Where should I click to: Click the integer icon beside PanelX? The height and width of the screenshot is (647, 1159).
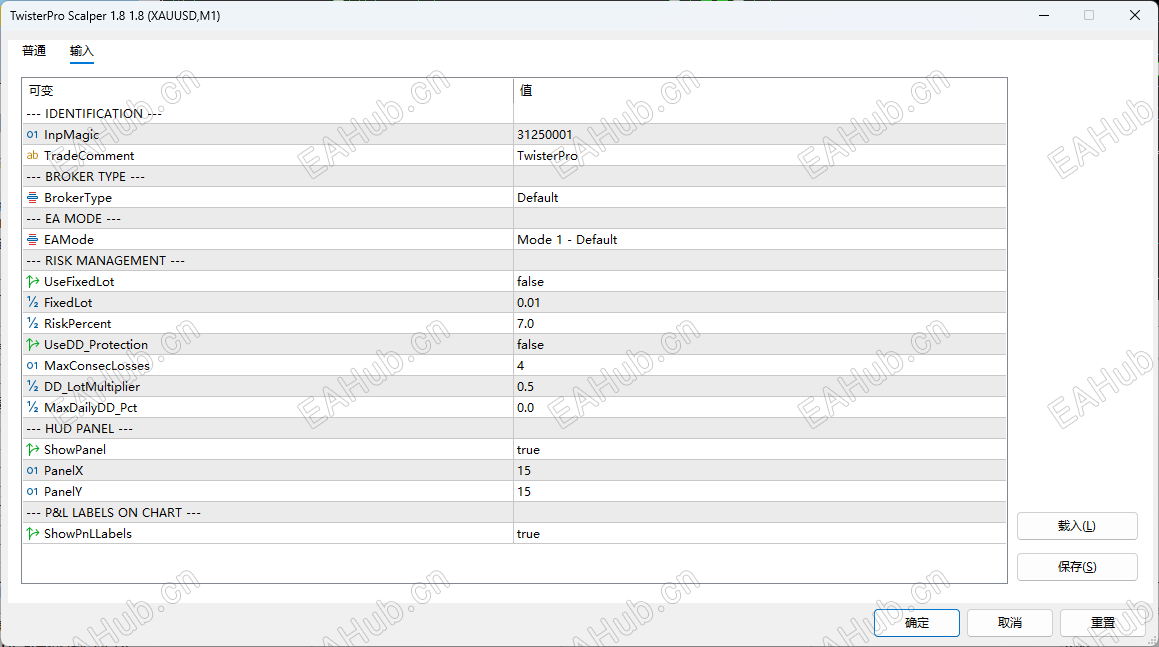[33, 470]
